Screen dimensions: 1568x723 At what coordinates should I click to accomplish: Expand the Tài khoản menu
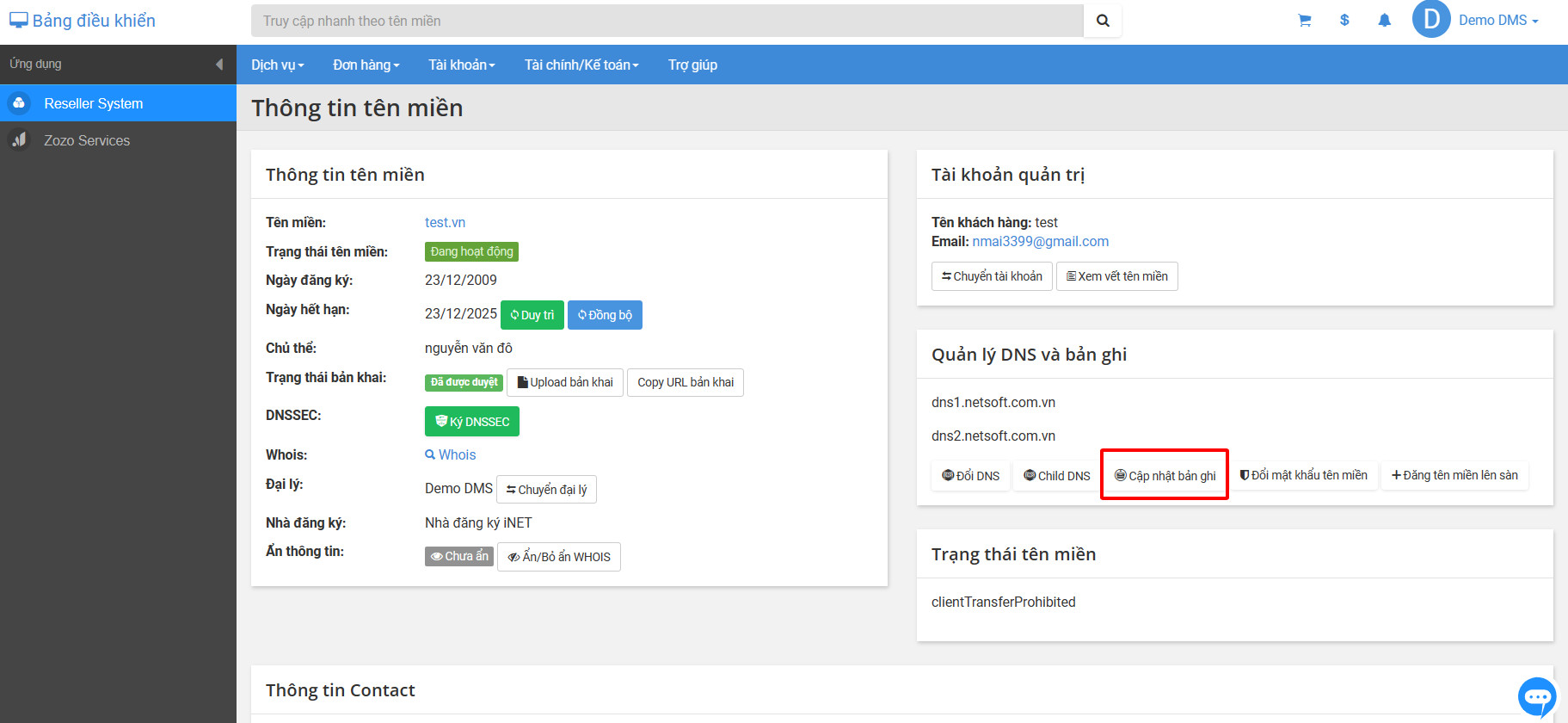coord(462,65)
